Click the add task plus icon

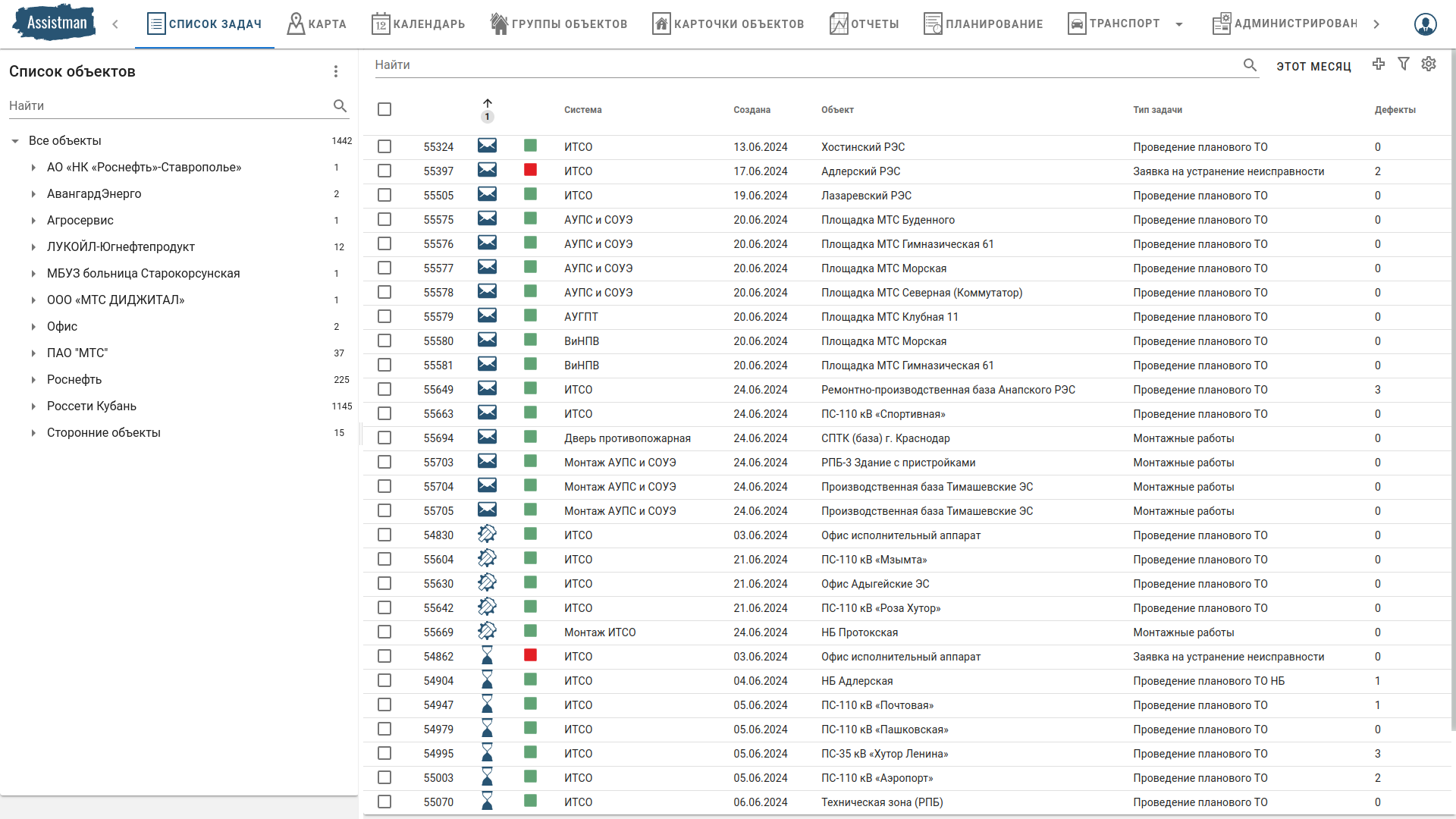click(1379, 64)
